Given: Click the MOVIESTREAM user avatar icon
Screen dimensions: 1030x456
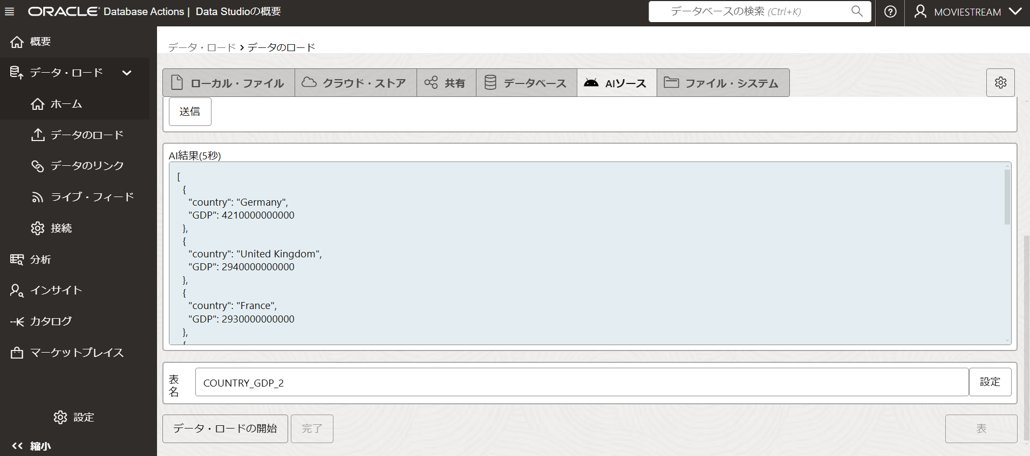Looking at the screenshot, I should click(920, 12).
